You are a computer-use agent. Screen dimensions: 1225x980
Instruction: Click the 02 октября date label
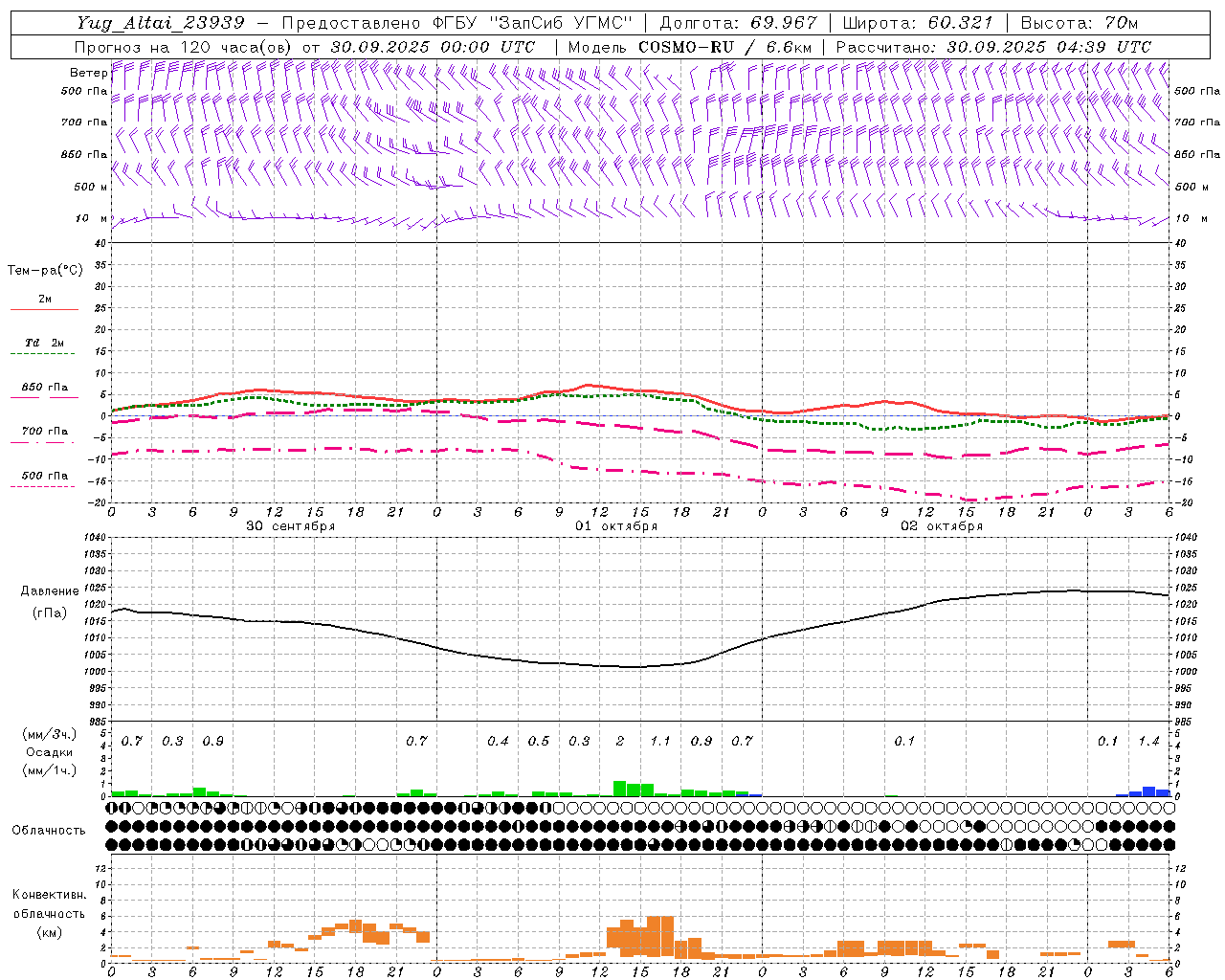pos(942,526)
